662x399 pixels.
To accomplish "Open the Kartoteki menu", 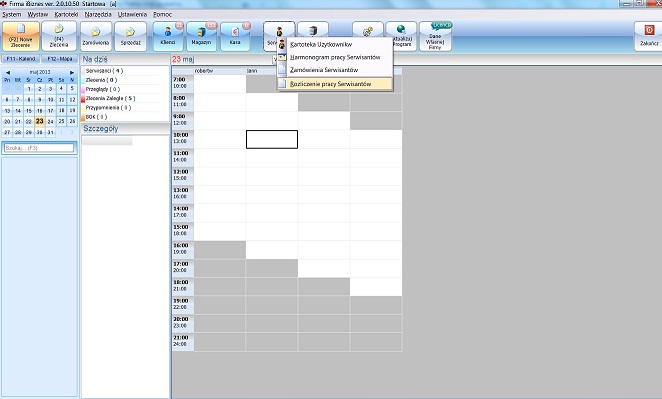I will [66, 14].
